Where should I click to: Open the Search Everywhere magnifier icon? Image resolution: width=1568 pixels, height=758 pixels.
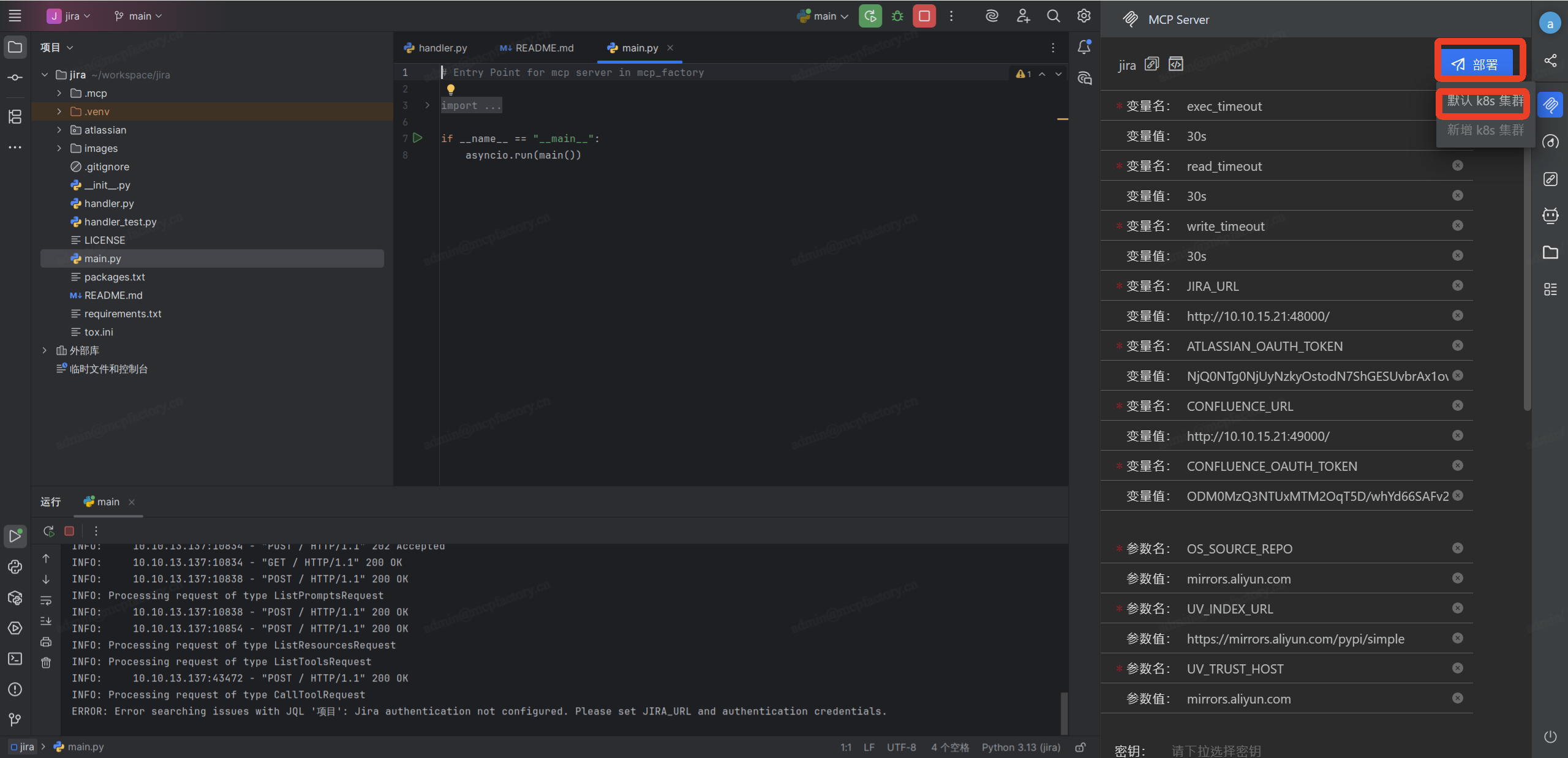pyautogui.click(x=1053, y=16)
